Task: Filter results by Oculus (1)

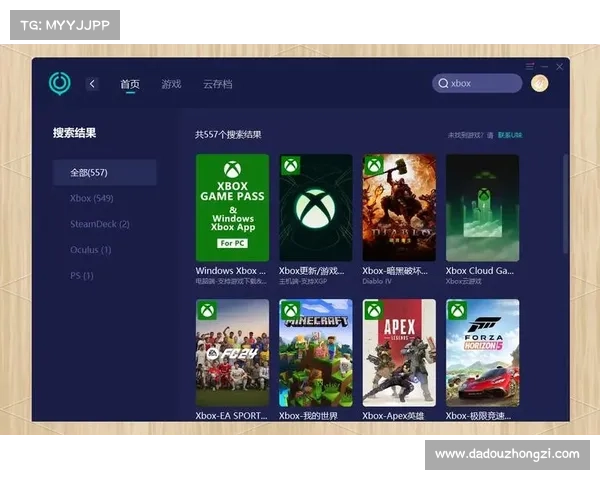Action: coord(91,250)
